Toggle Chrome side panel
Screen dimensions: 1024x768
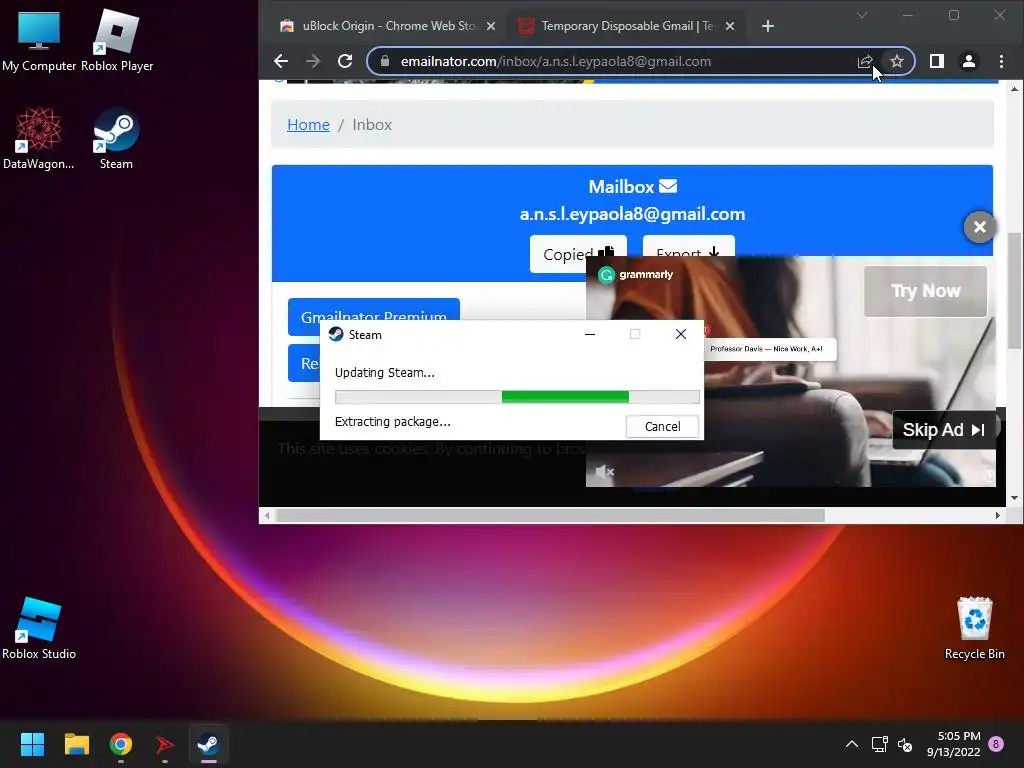click(x=936, y=61)
